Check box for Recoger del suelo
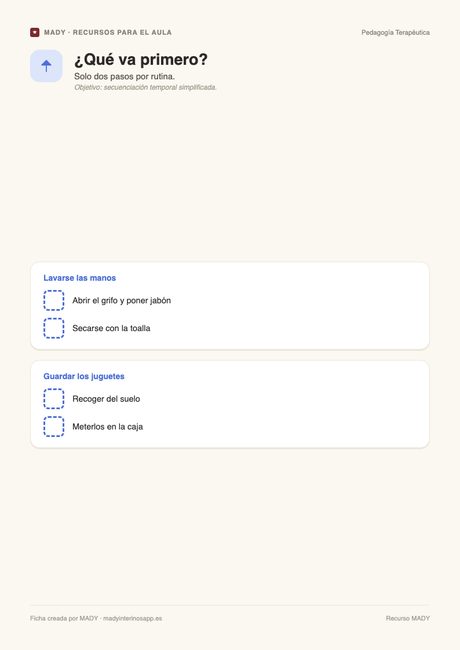 point(54,399)
